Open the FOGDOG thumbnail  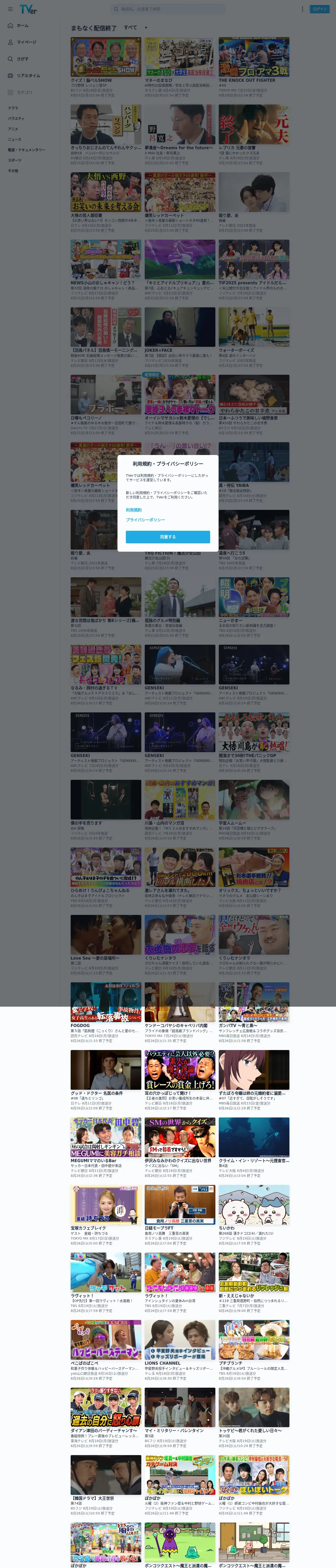105,1002
